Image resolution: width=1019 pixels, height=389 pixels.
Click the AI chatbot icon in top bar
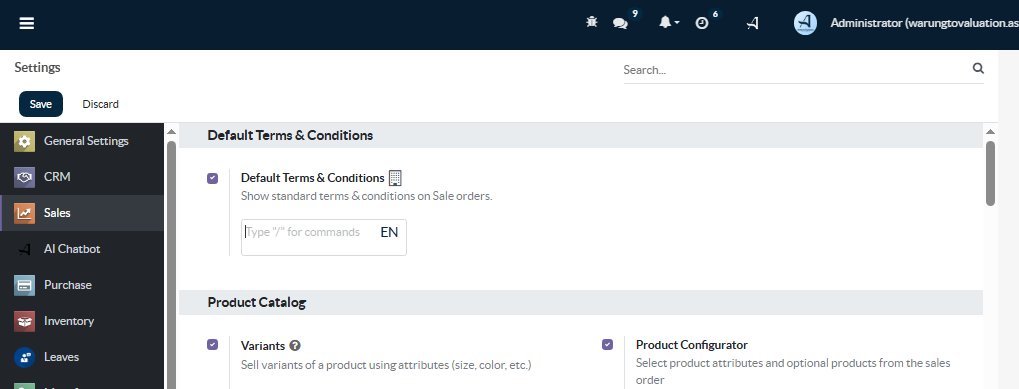[x=753, y=23]
